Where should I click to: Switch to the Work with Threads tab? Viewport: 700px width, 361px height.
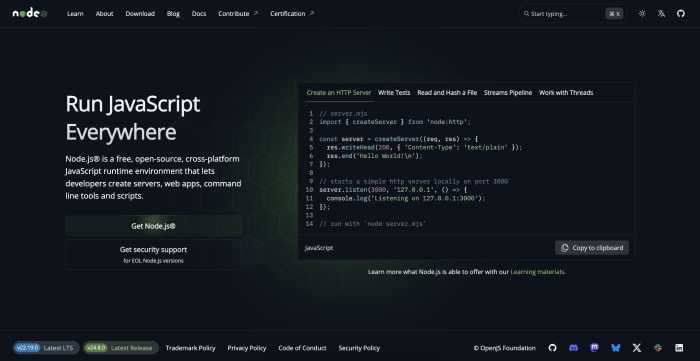point(566,93)
